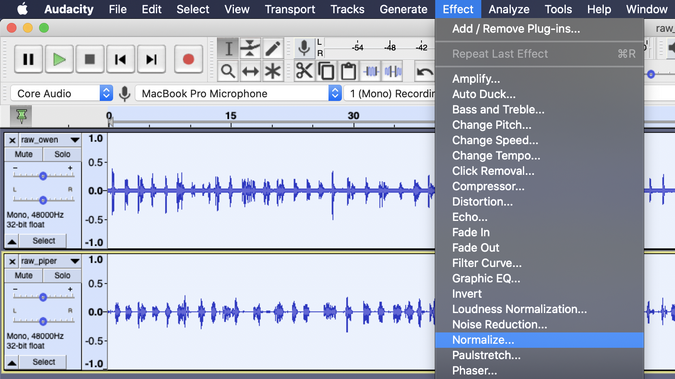This screenshot has width=675, height=379.
Task: Click Select button on raw_owen track
Action: [x=43, y=241]
